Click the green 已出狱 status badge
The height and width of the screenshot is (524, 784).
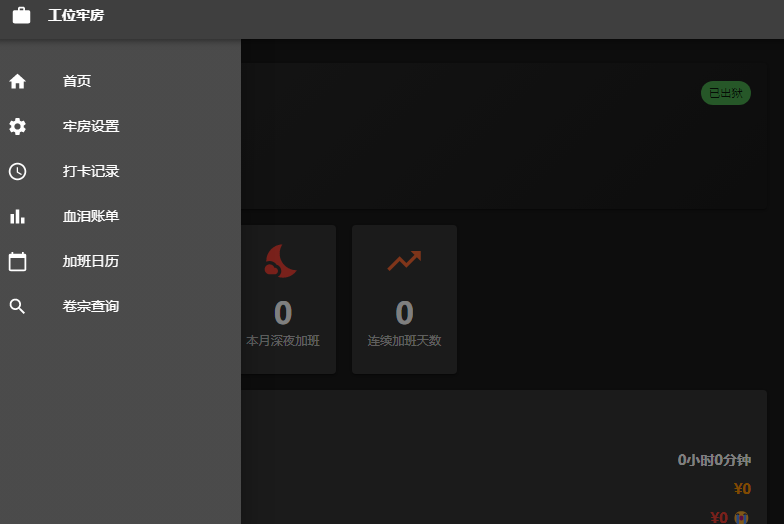pyautogui.click(x=726, y=93)
